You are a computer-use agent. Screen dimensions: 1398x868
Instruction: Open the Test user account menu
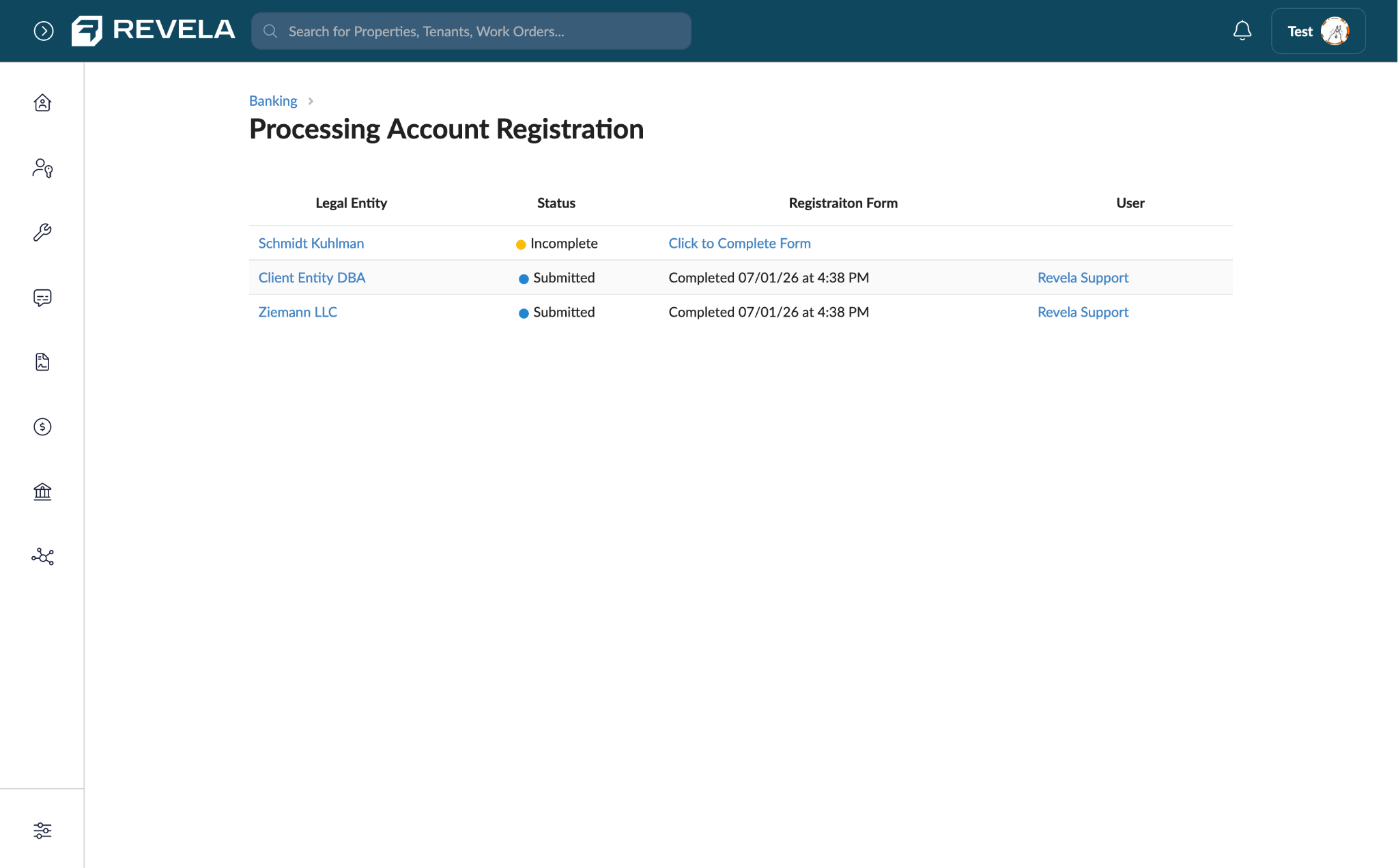pyautogui.click(x=1317, y=31)
